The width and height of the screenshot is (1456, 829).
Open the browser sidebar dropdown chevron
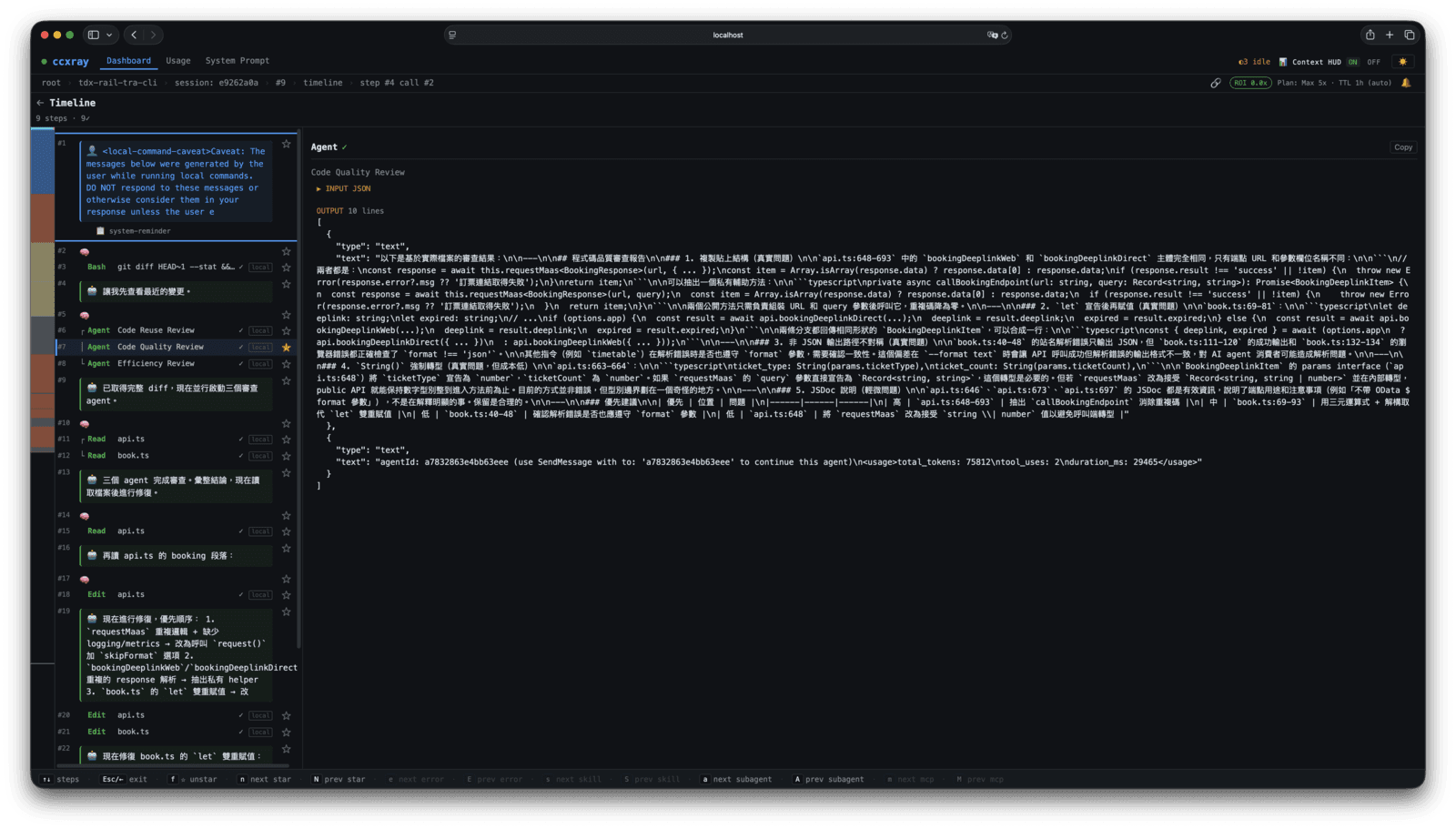(x=109, y=35)
